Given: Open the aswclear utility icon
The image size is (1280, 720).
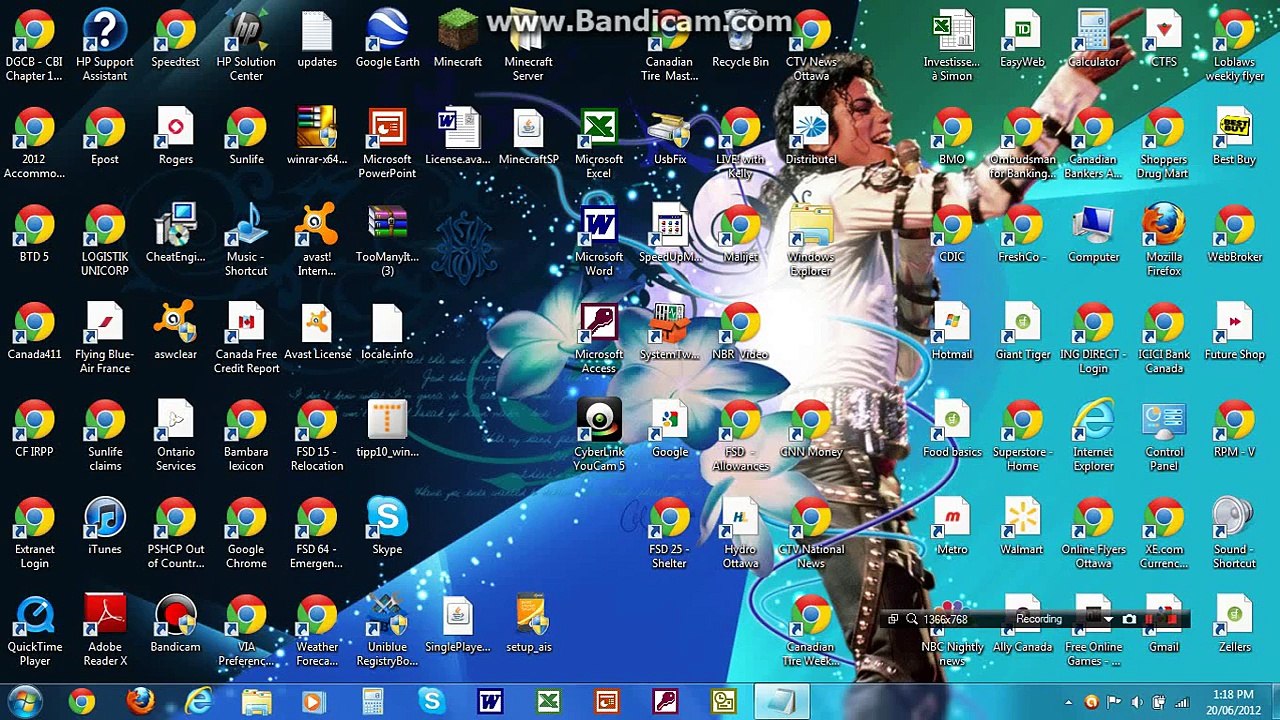Looking at the screenshot, I should click(175, 332).
